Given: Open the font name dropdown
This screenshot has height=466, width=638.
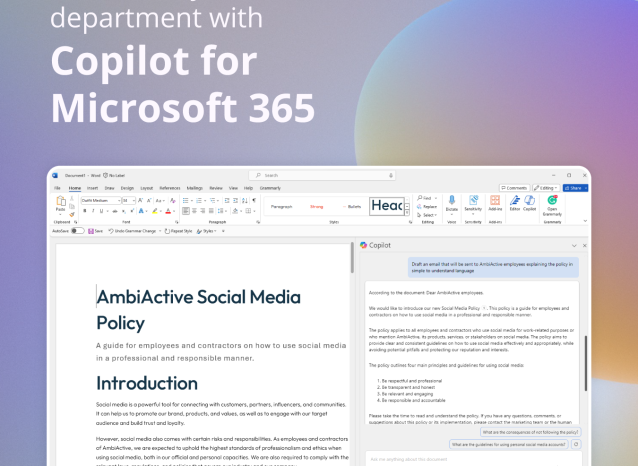Looking at the screenshot, I should (102, 200).
